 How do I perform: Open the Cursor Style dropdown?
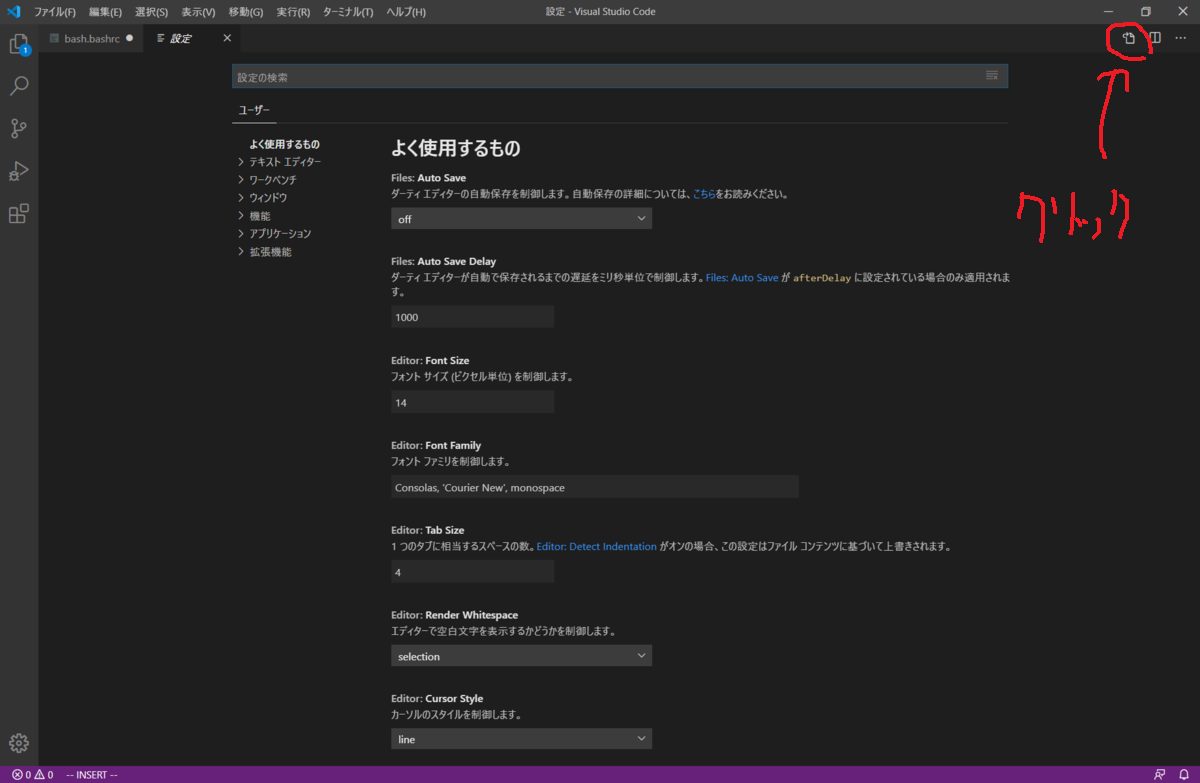point(521,739)
